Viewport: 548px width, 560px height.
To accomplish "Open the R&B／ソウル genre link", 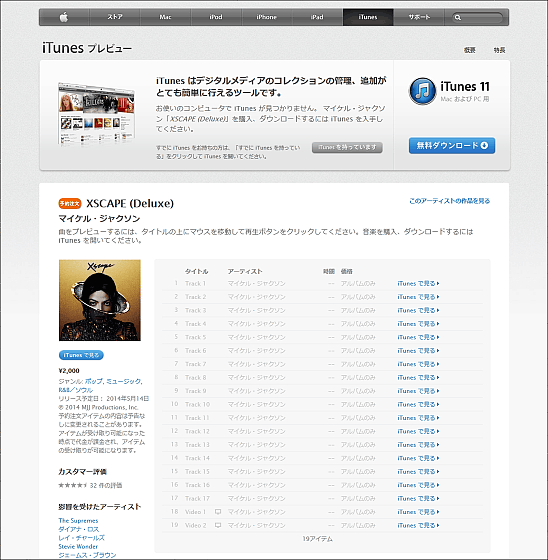I will [x=75, y=390].
